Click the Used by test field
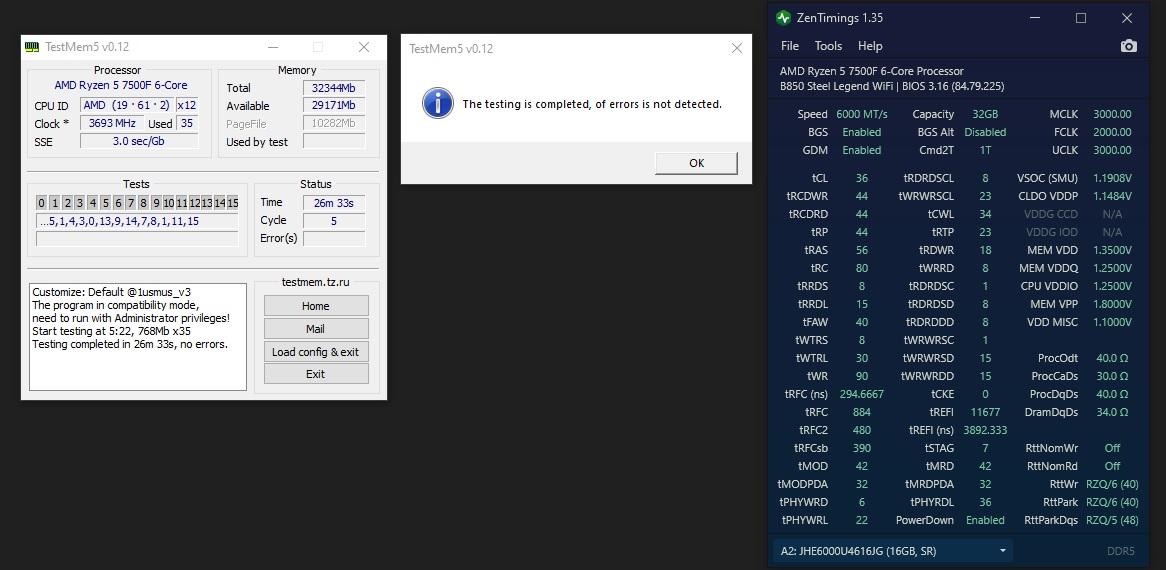The height and width of the screenshot is (570, 1166). click(334, 141)
